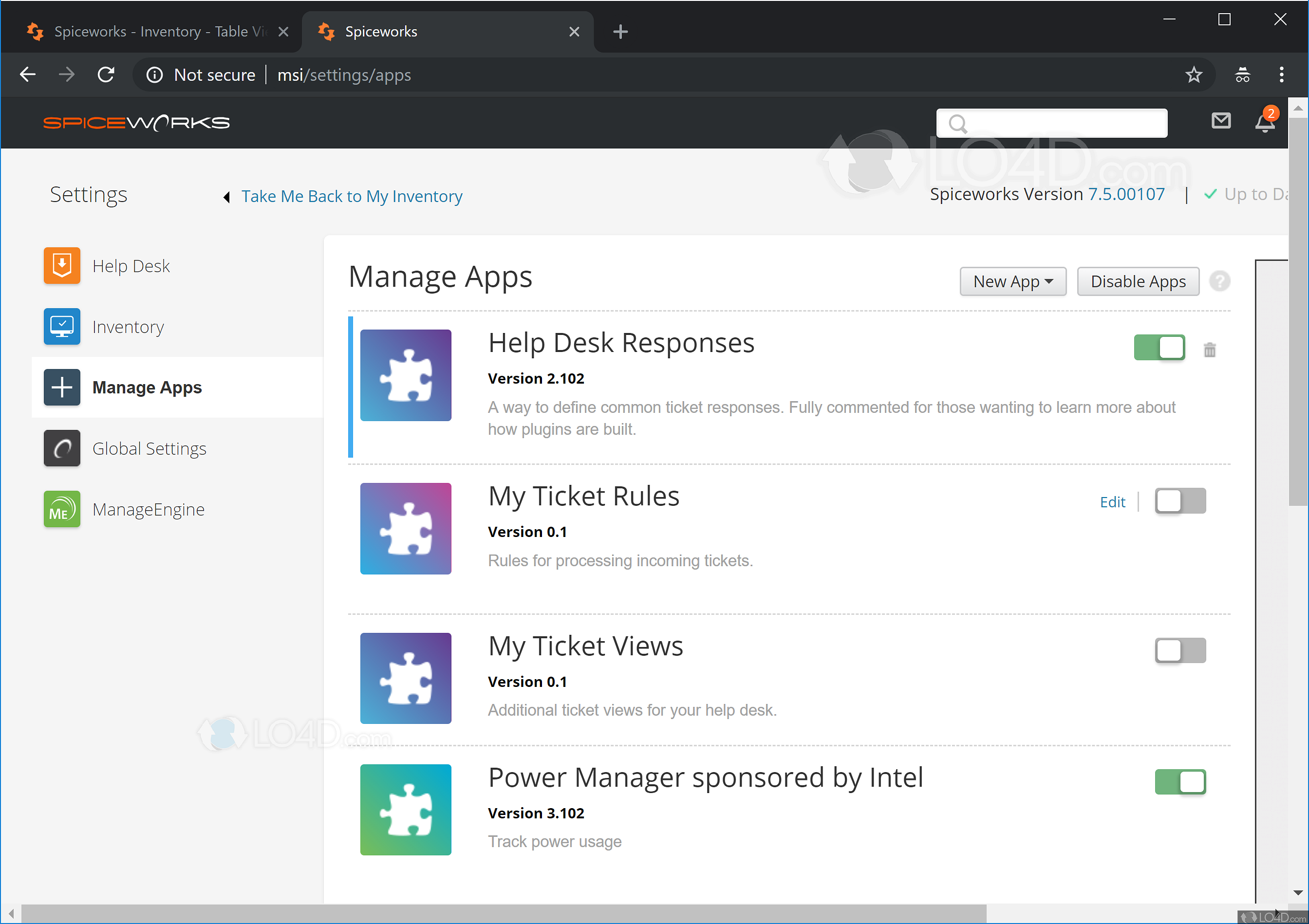Viewport: 1309px width, 924px height.
Task: Click the scroll left arrow
Action: point(11,913)
